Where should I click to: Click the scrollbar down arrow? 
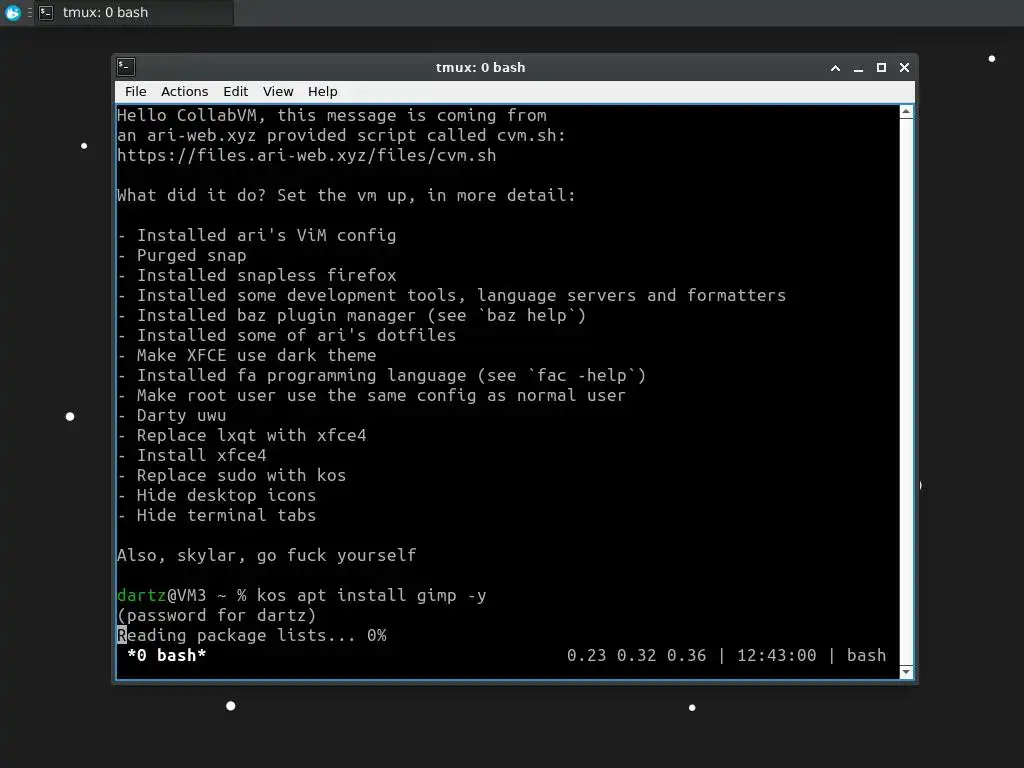coord(906,672)
